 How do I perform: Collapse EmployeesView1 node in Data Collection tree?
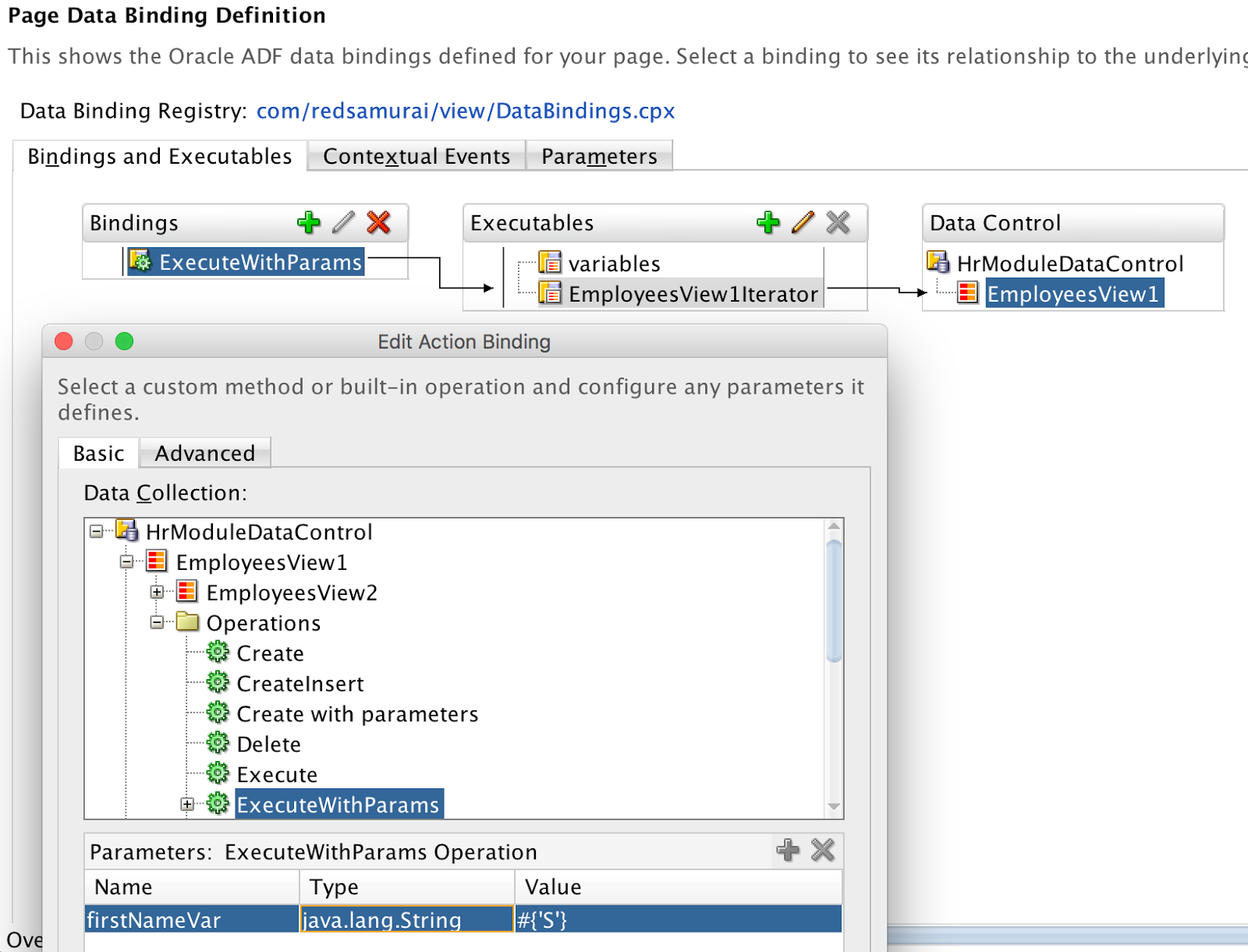tap(126, 561)
